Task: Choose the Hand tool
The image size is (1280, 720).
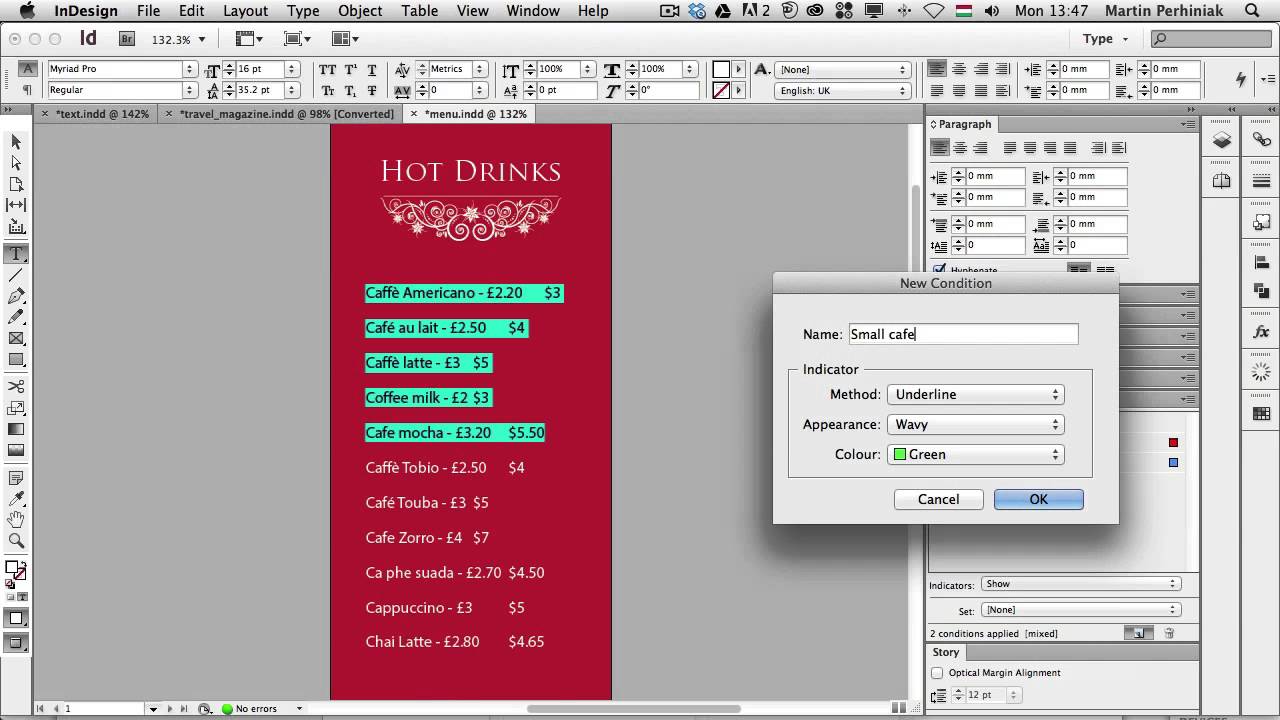Action: (16, 520)
